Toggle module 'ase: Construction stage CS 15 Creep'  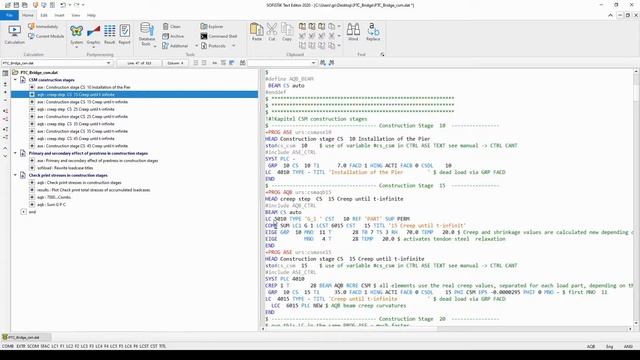click(x=32, y=102)
